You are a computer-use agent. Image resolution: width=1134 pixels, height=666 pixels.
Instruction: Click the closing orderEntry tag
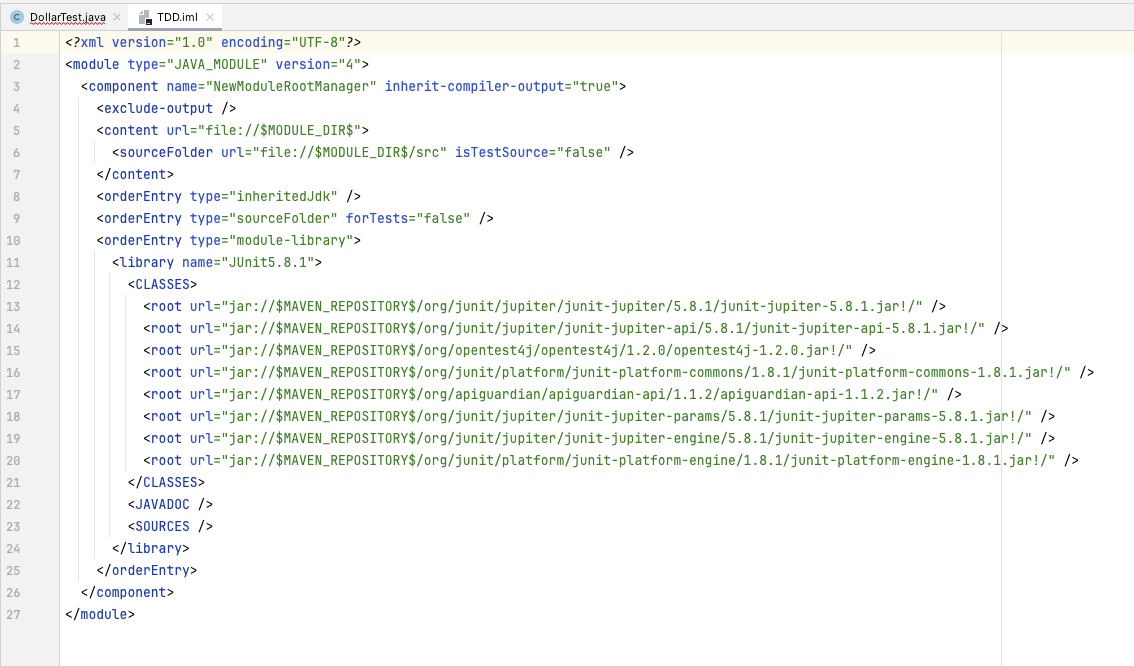[147, 571]
